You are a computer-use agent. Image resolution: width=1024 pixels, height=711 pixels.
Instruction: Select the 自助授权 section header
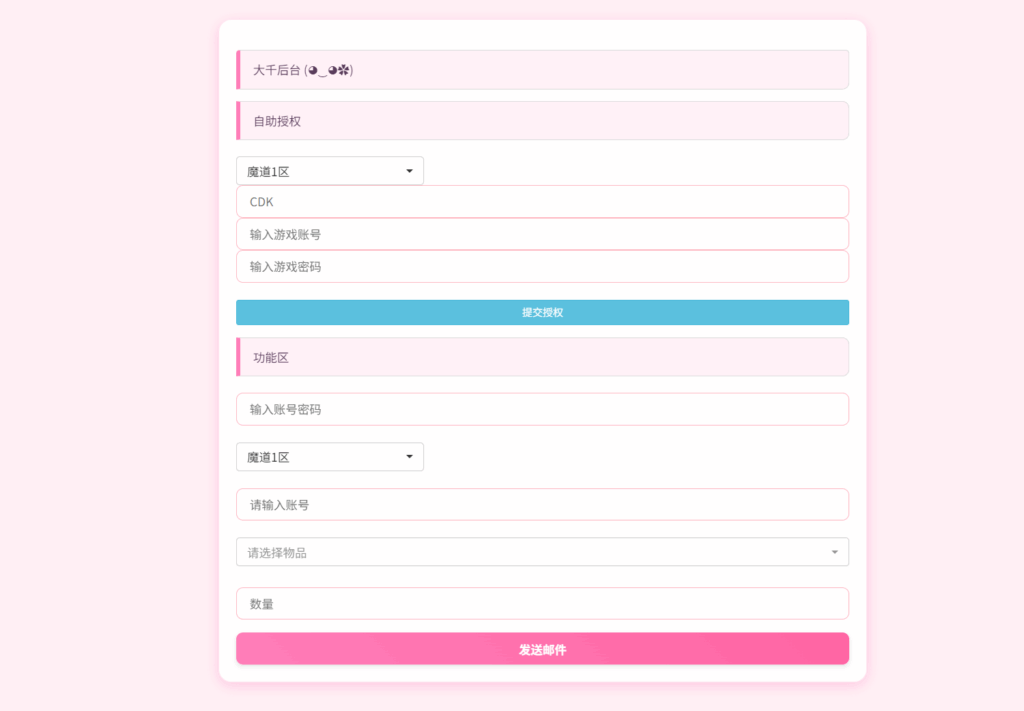542,120
